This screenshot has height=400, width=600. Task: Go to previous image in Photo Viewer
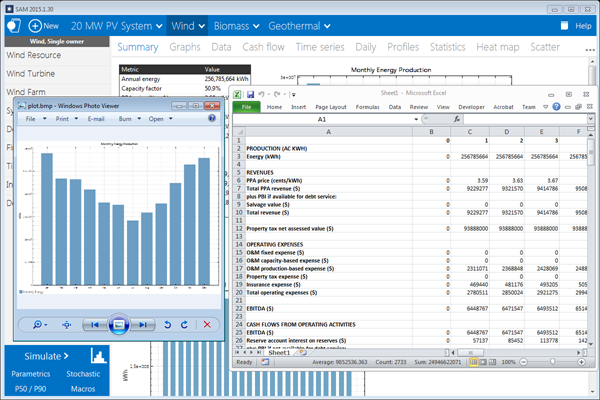[95, 324]
